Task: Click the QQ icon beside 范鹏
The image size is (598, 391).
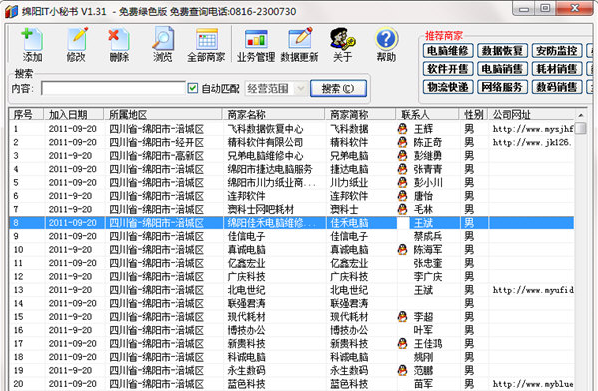Action: coord(402,370)
